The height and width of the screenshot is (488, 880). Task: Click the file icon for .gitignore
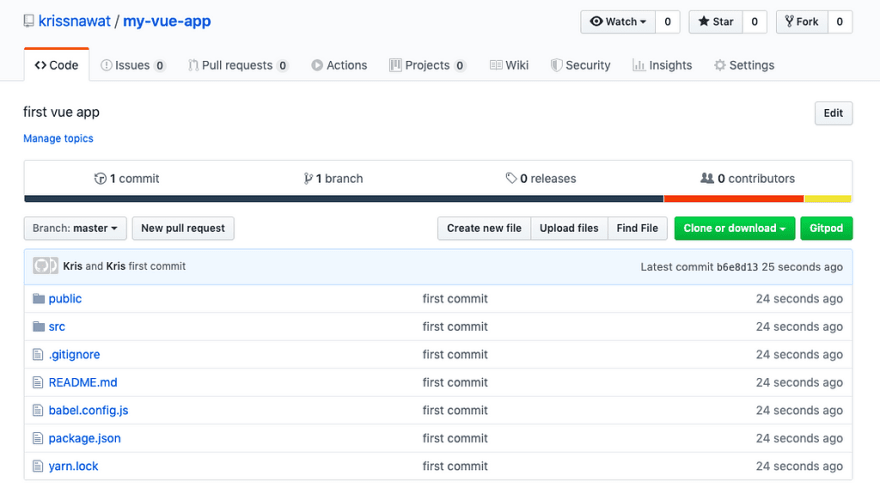pos(38,355)
